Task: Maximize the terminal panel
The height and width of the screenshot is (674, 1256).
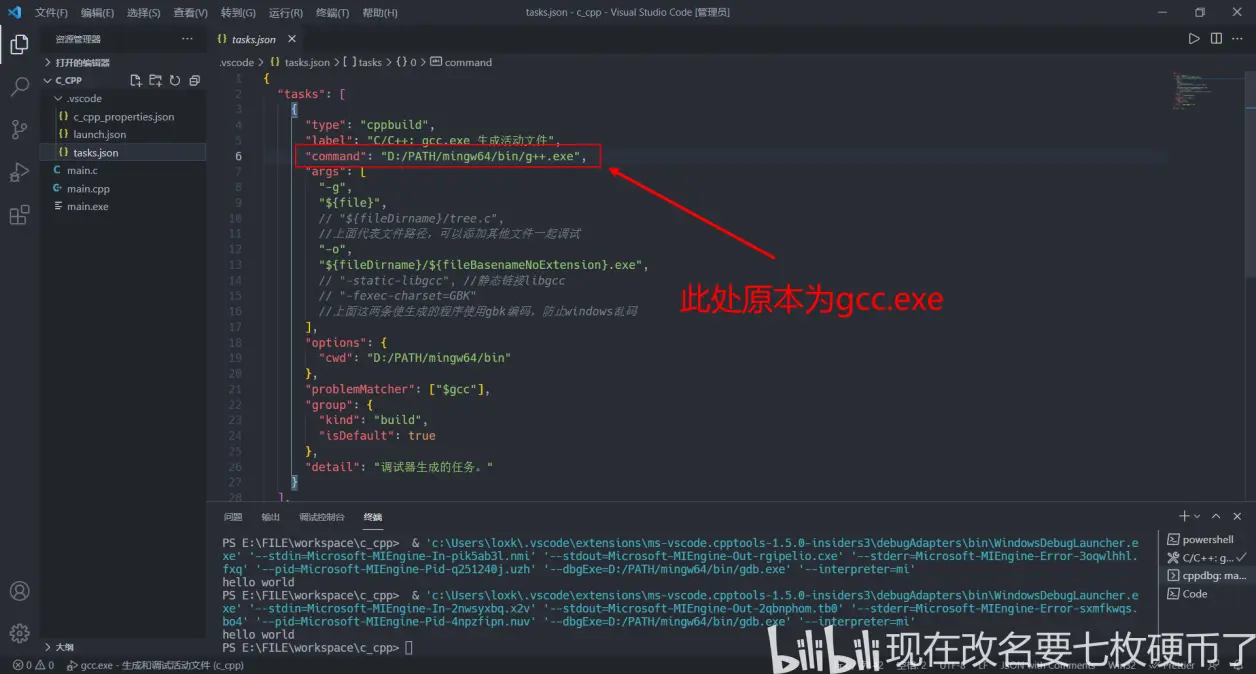Action: click(x=1216, y=516)
